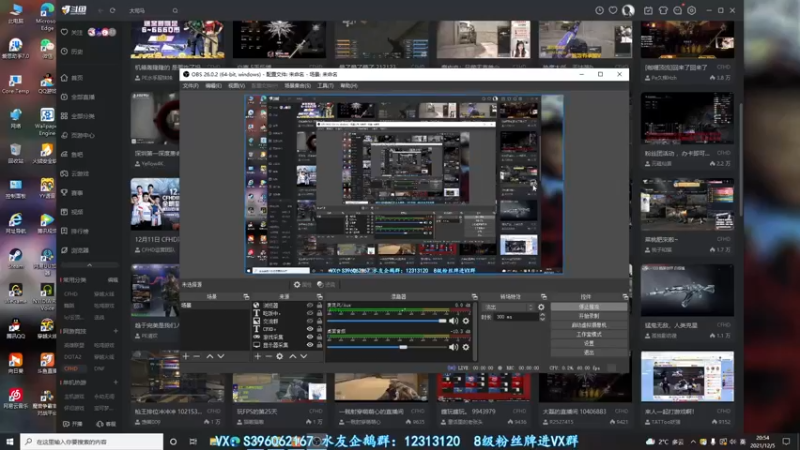Click the top streaming button in Controls
This screenshot has width=800, height=450.
tap(589, 307)
